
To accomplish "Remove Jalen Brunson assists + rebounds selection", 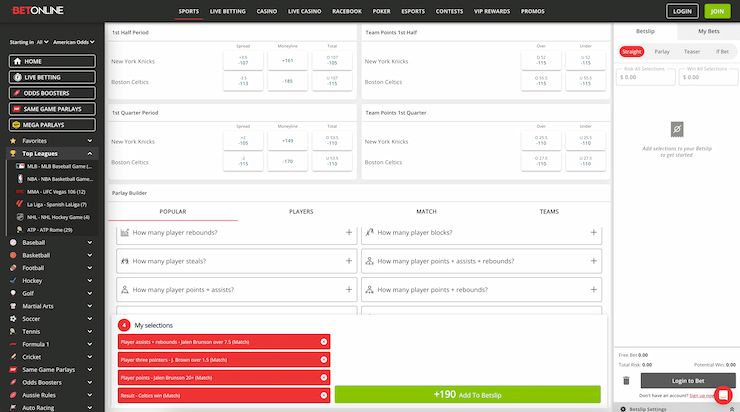I will (x=324, y=342).
